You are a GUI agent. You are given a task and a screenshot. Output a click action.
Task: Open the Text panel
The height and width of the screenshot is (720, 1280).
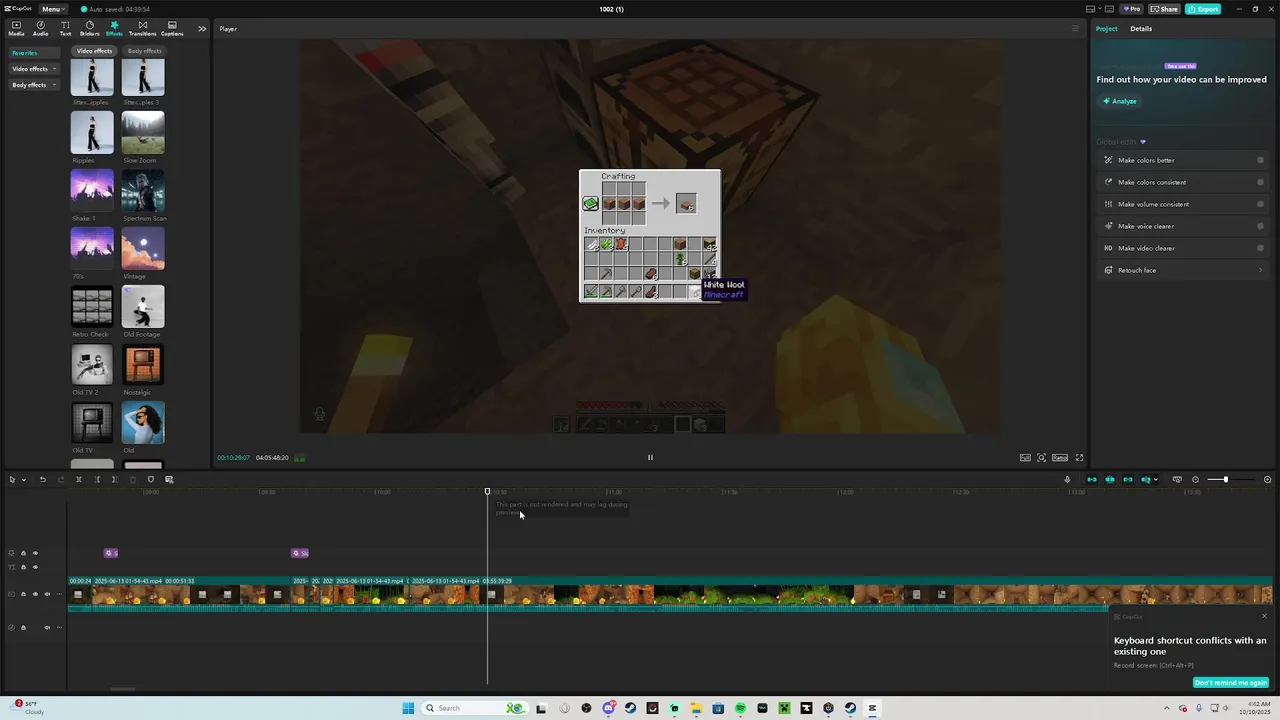click(65, 28)
